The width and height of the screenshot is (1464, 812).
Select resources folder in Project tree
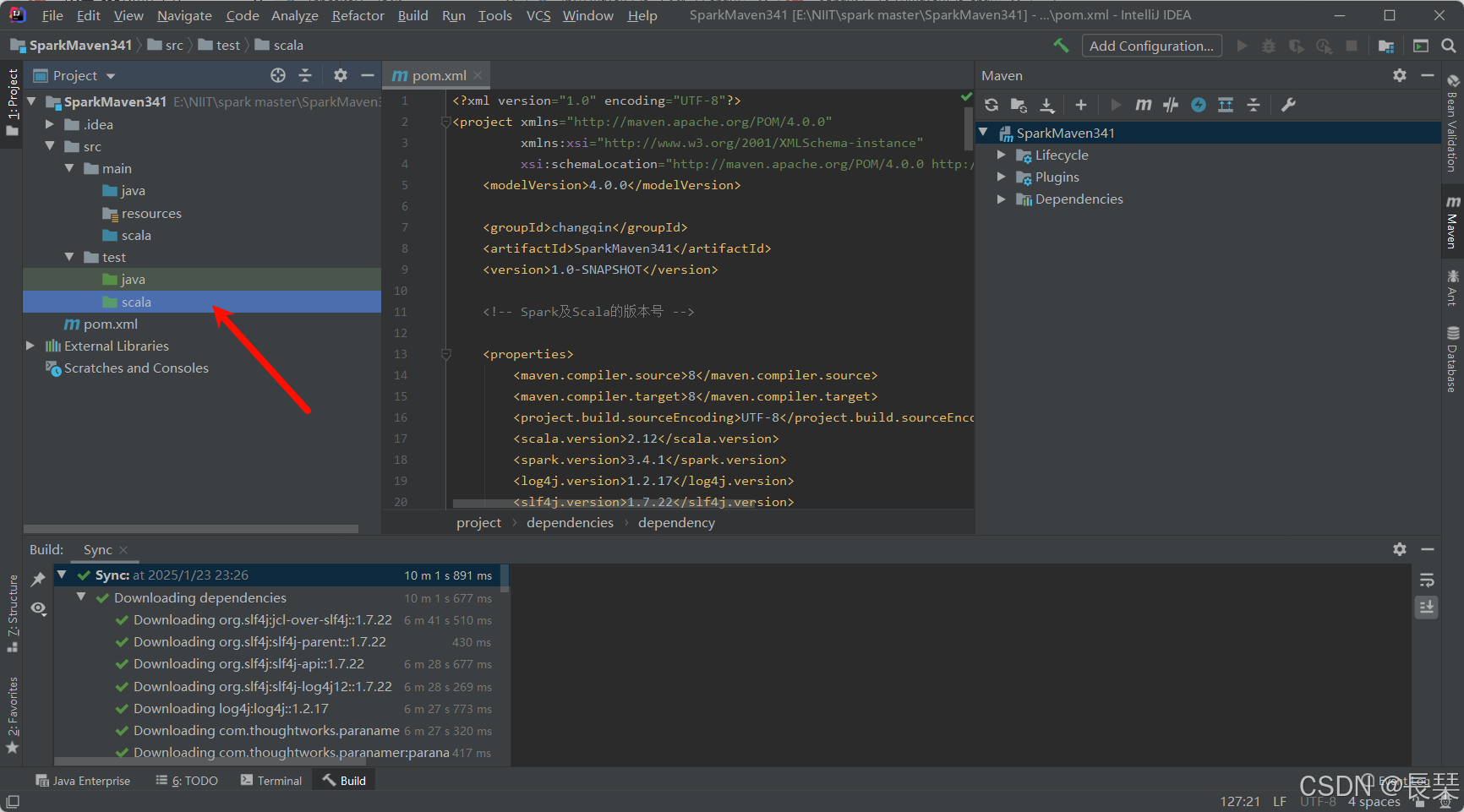coord(151,213)
